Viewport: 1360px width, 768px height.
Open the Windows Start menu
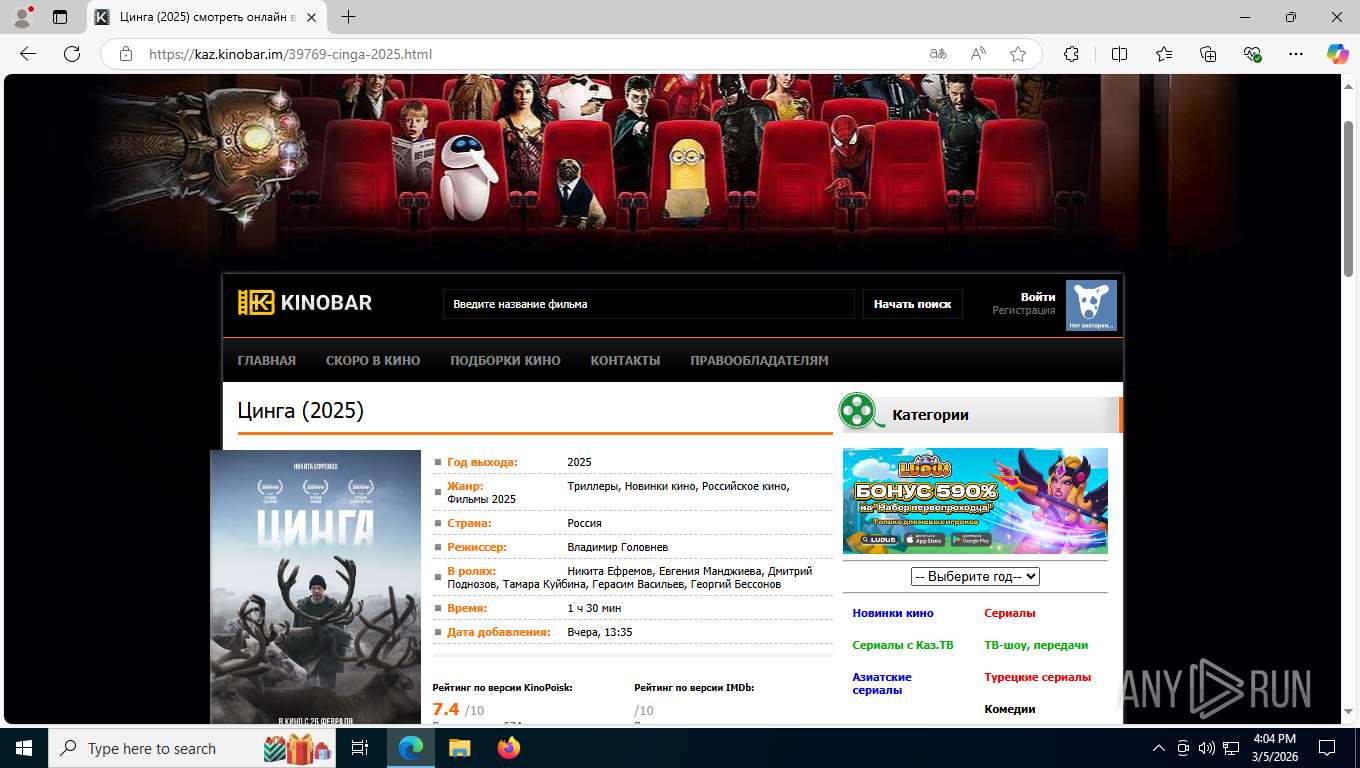pyautogui.click(x=24, y=748)
